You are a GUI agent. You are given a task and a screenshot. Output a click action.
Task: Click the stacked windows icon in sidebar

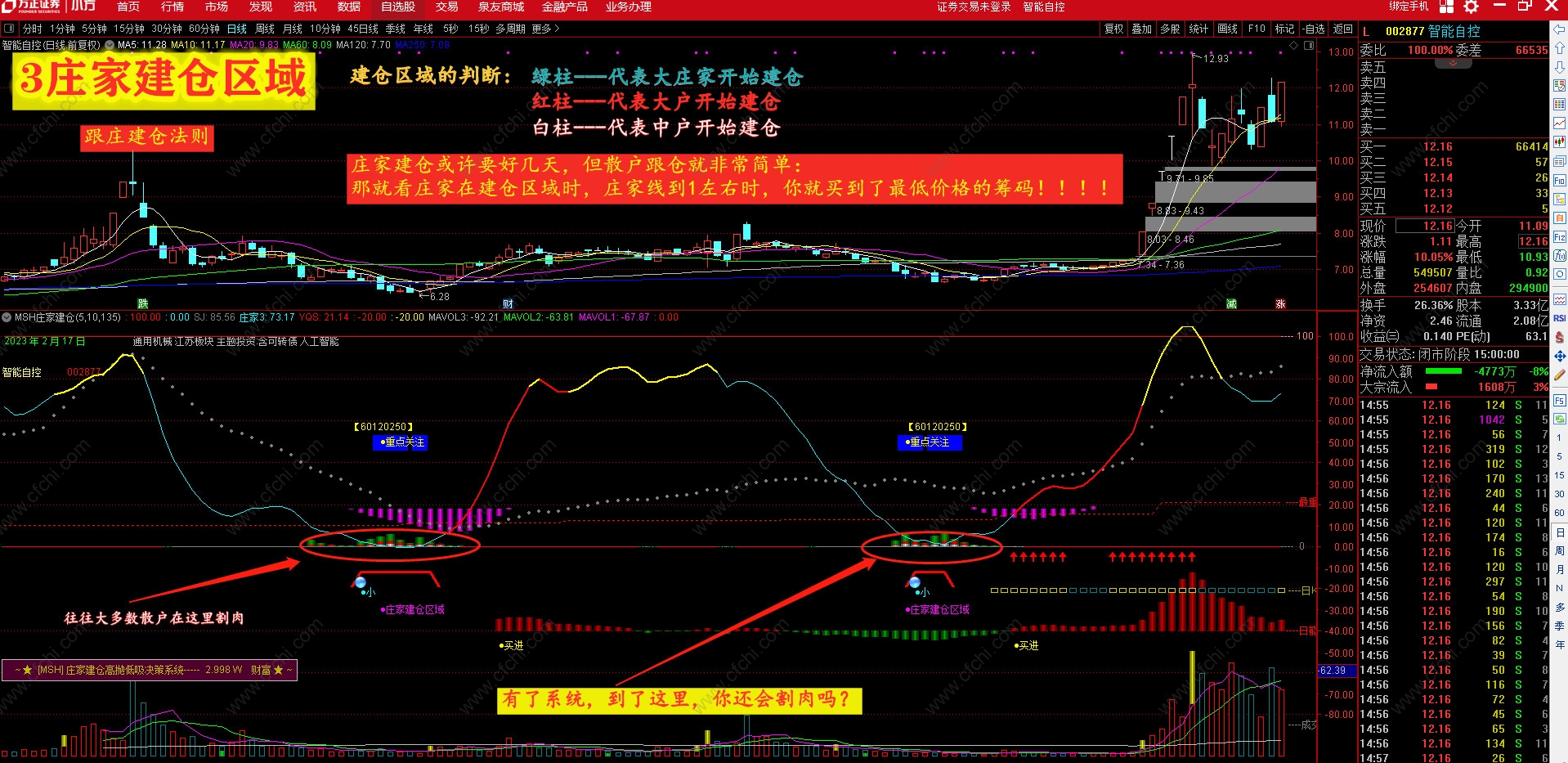coord(1560,161)
